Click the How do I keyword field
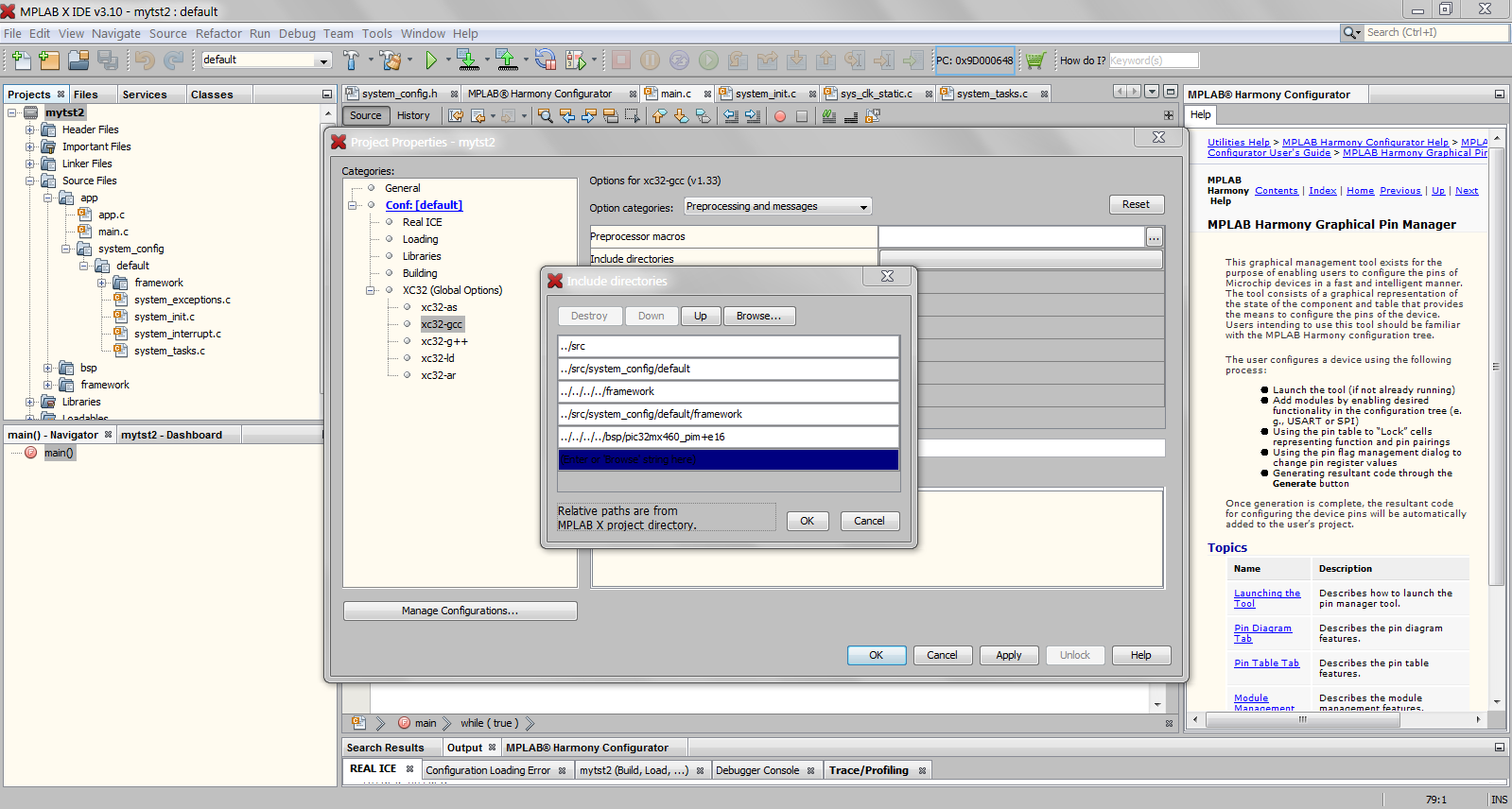Image resolution: width=1512 pixels, height=809 pixels. tap(1154, 60)
